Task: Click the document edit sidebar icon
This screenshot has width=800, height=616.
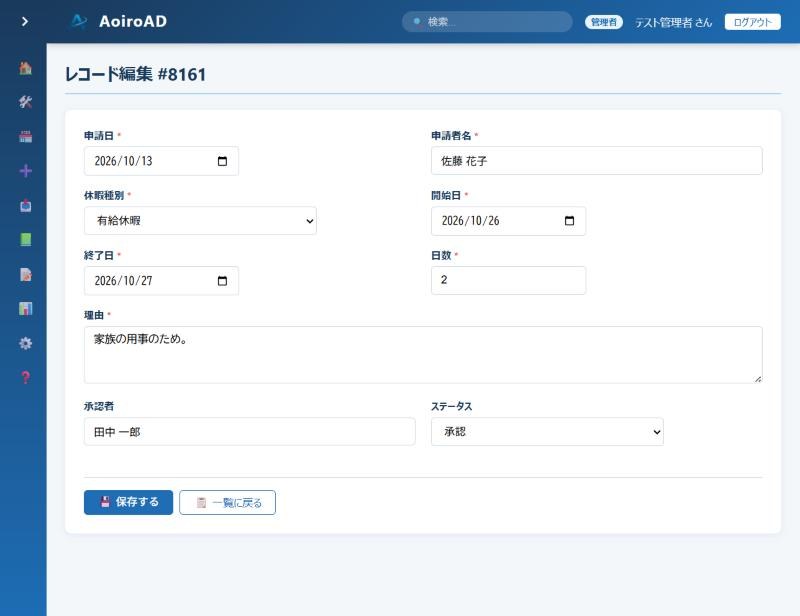Action: point(26,274)
